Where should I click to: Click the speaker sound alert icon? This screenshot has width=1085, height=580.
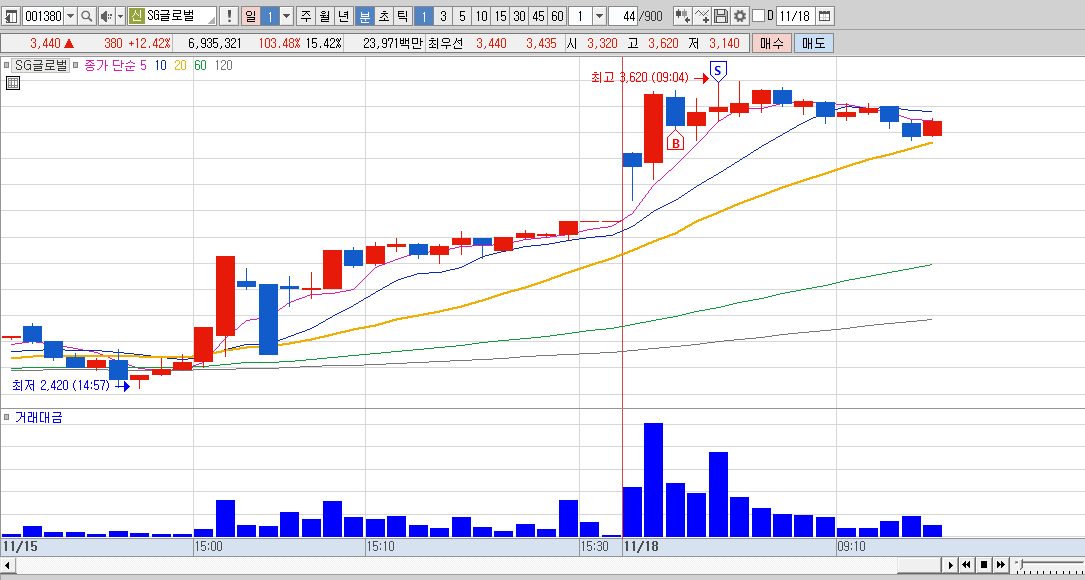coord(105,16)
